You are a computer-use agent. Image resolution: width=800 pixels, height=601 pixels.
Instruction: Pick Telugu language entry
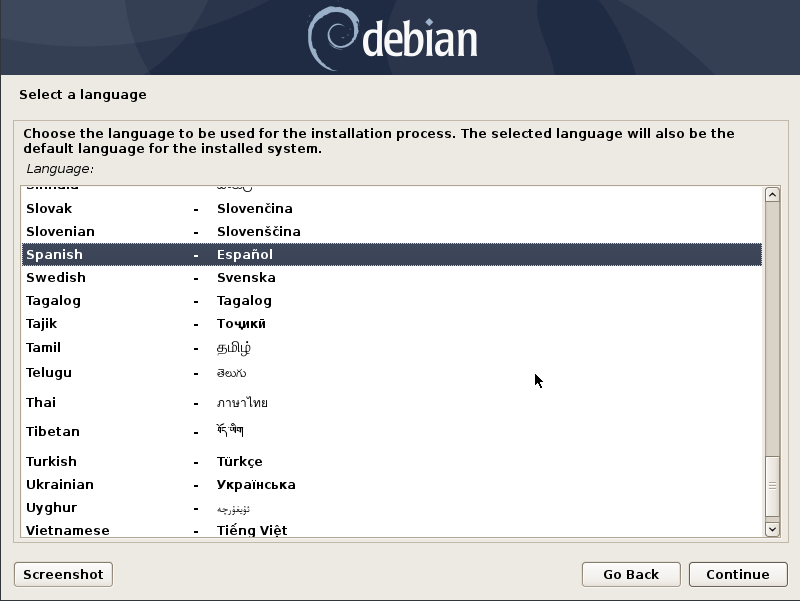pyautogui.click(x=392, y=373)
